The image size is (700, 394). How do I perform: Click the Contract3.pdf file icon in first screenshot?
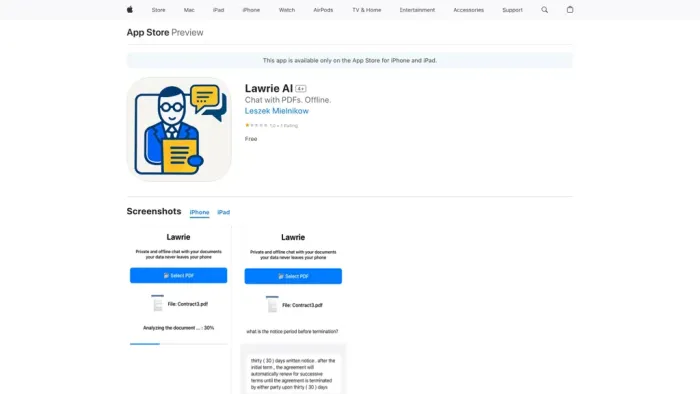158,303
